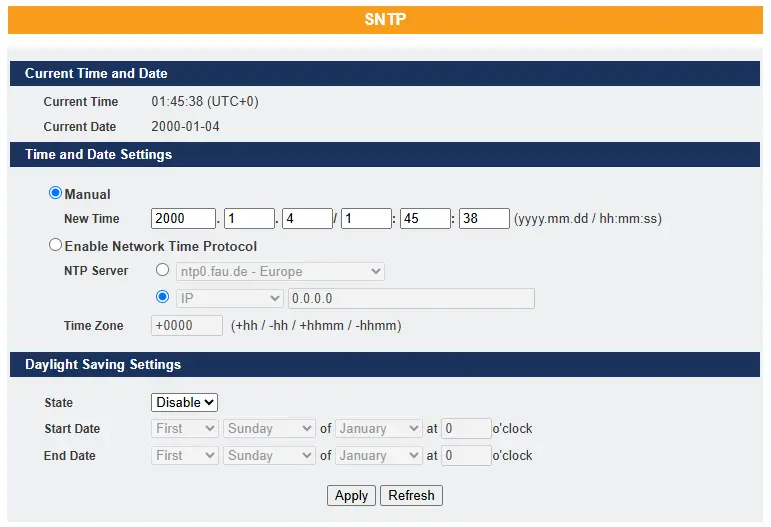Focus the New Time seconds field

484,218
